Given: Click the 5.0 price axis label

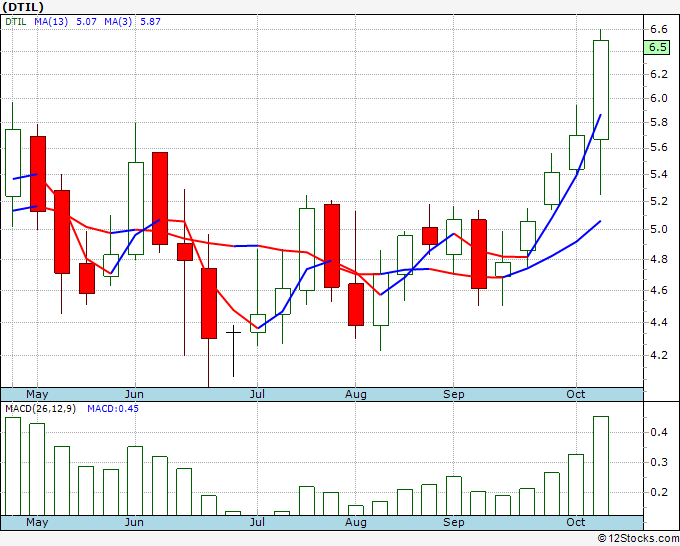Looking at the screenshot, I should click(658, 229).
